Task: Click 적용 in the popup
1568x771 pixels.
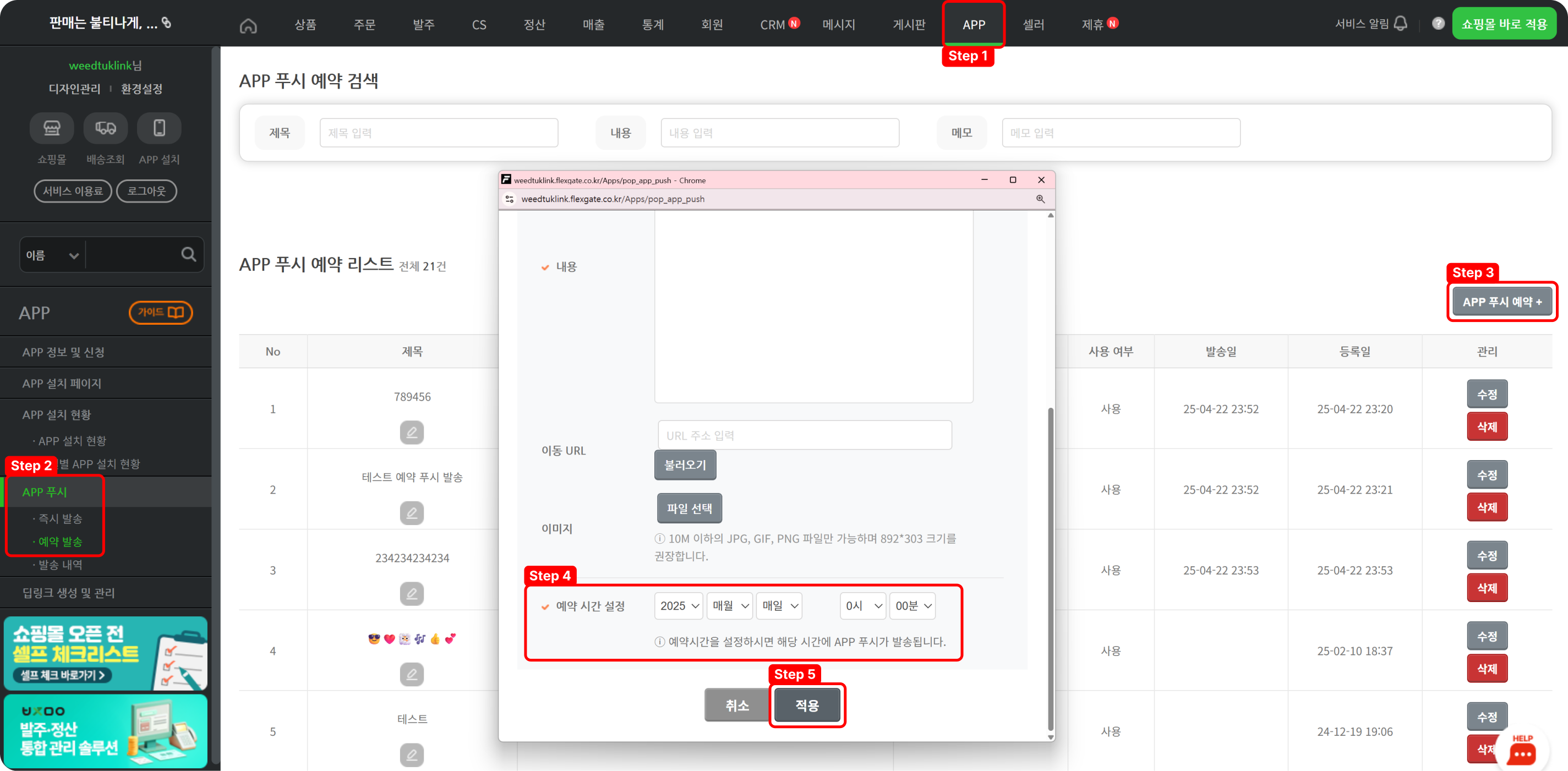Action: [x=807, y=706]
